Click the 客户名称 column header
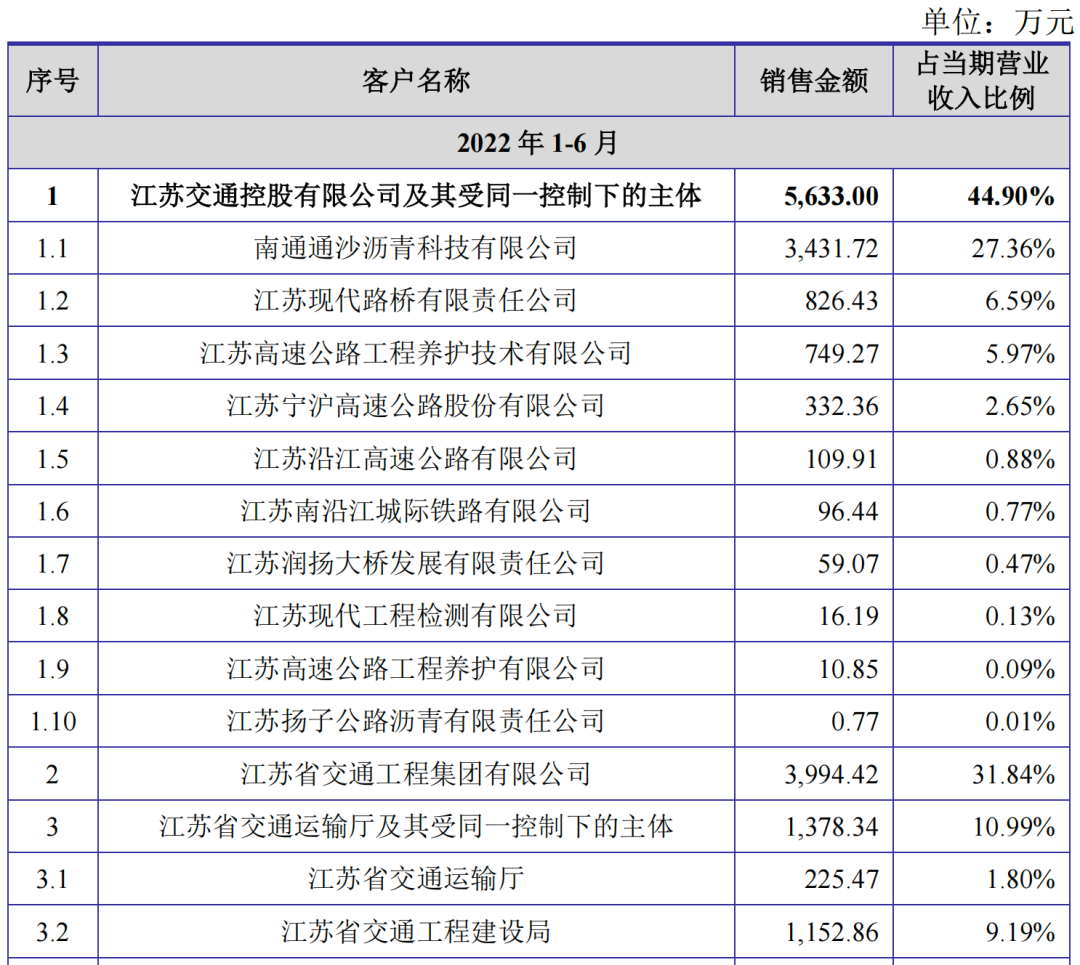 tap(416, 81)
